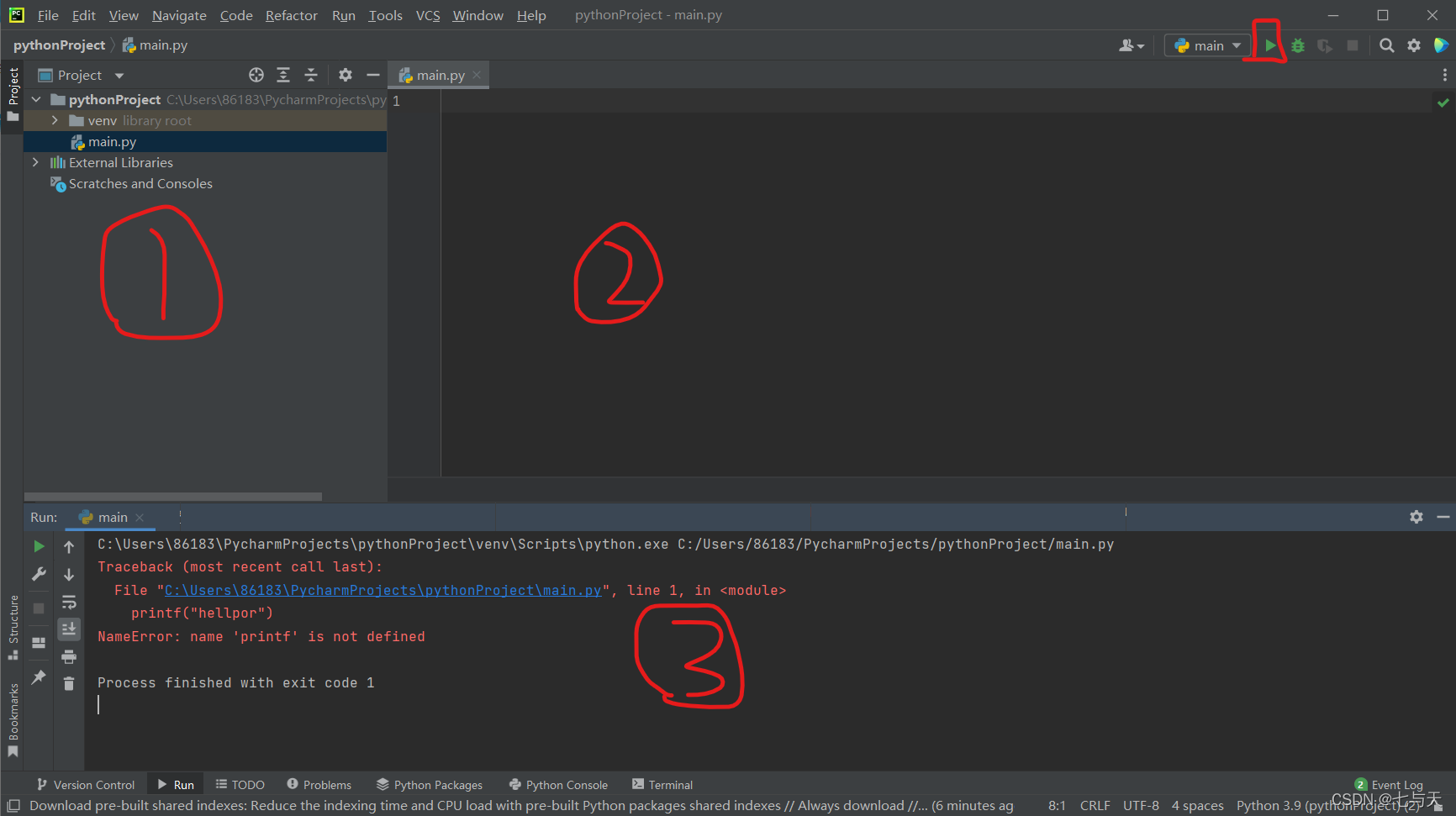
Task: Toggle soft-wrap in Run console
Action: (69, 603)
